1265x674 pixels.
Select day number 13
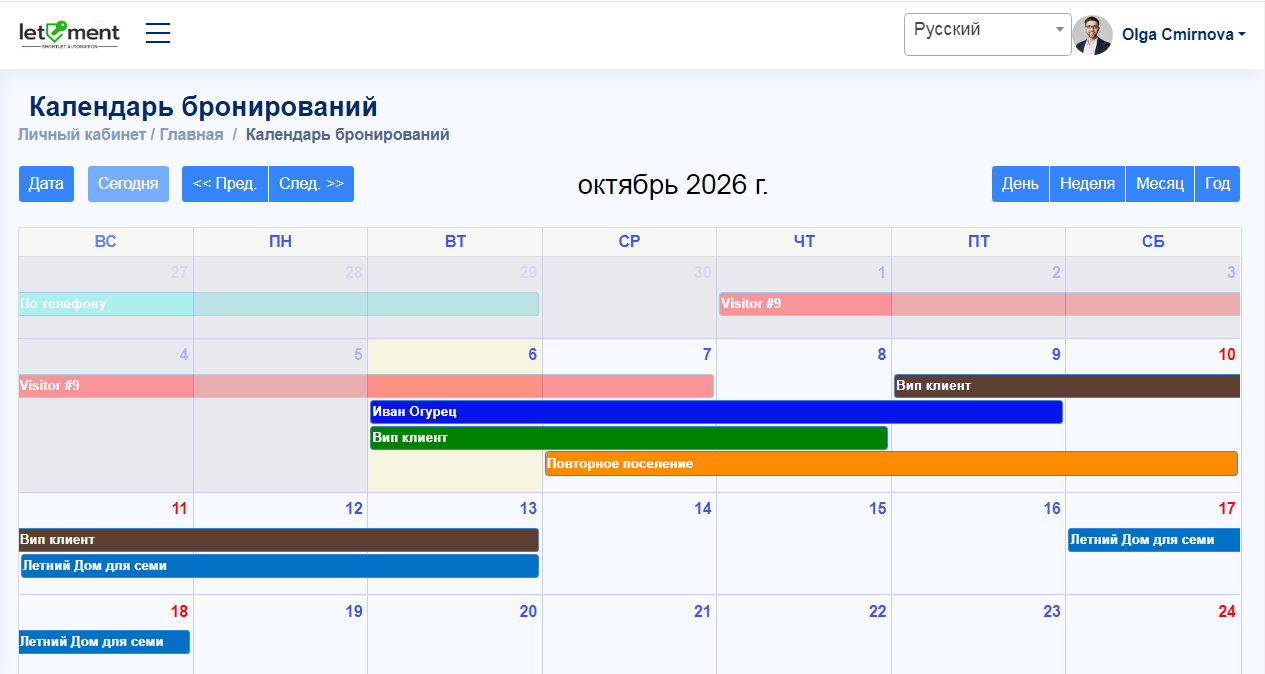point(528,509)
